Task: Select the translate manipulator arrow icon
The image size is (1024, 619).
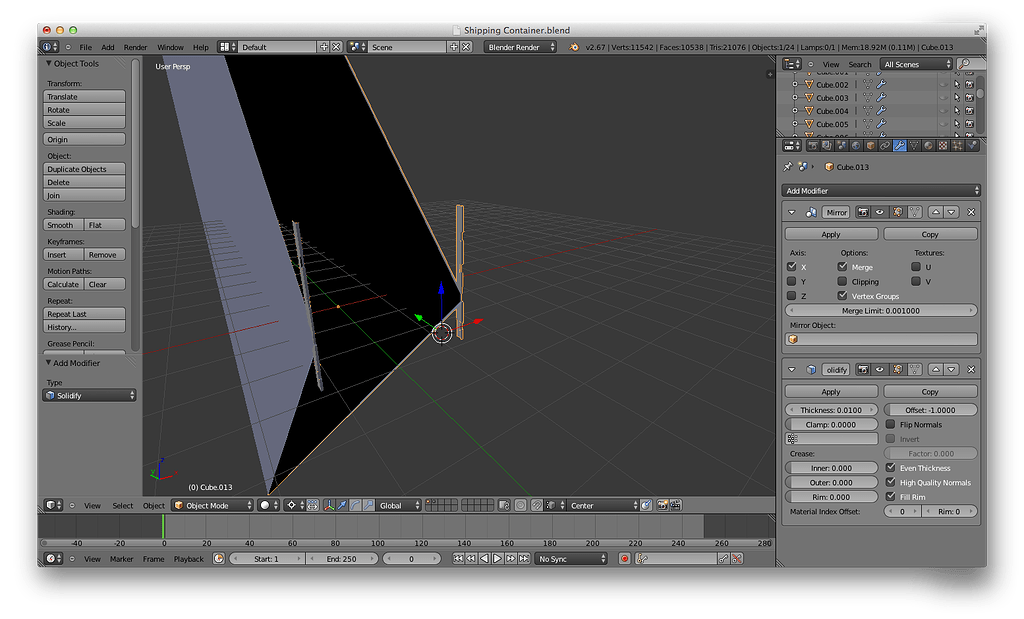Action: point(342,505)
